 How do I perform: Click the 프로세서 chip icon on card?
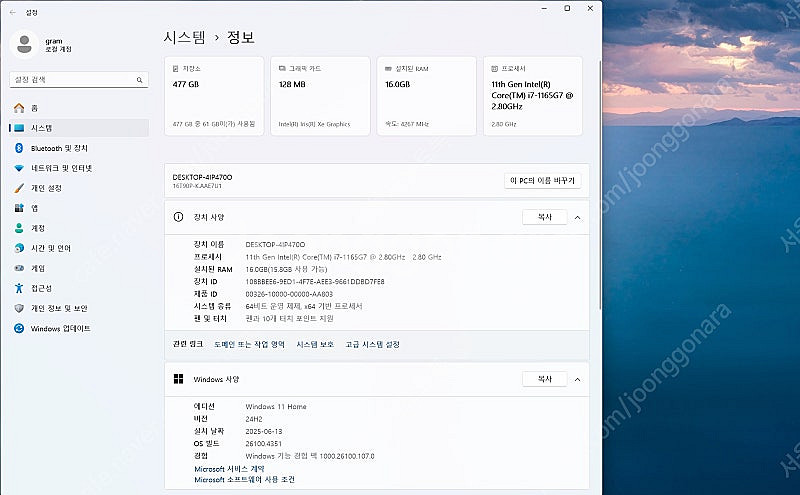coord(494,68)
